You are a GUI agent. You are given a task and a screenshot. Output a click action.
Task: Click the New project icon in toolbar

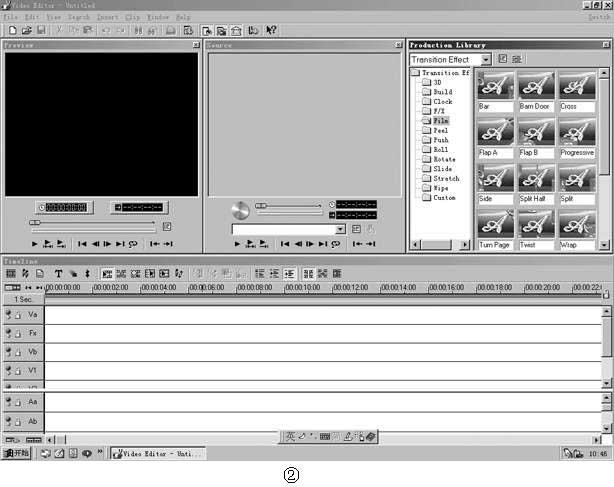click(x=12, y=31)
